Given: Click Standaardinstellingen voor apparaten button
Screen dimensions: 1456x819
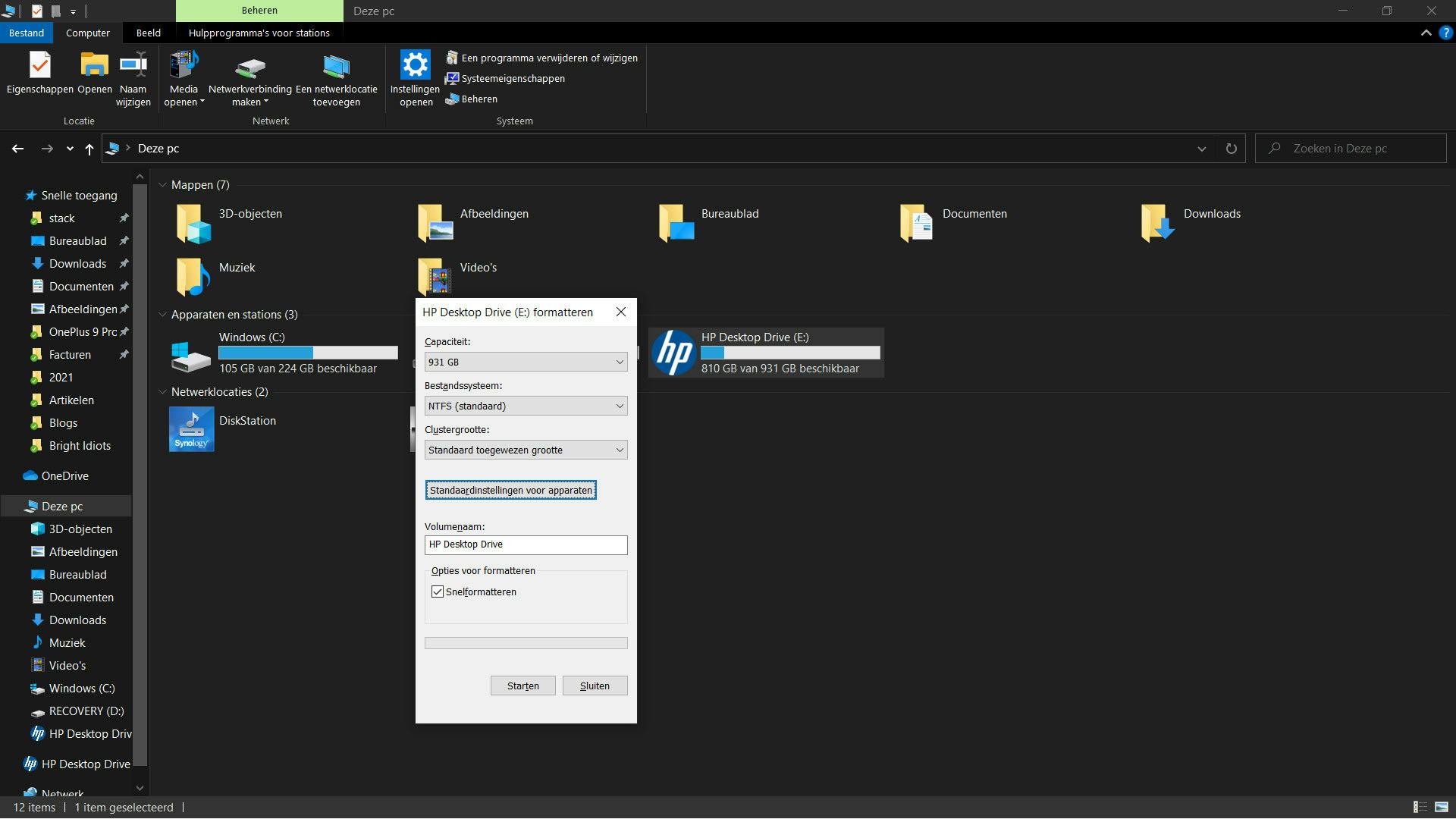Looking at the screenshot, I should coord(510,491).
